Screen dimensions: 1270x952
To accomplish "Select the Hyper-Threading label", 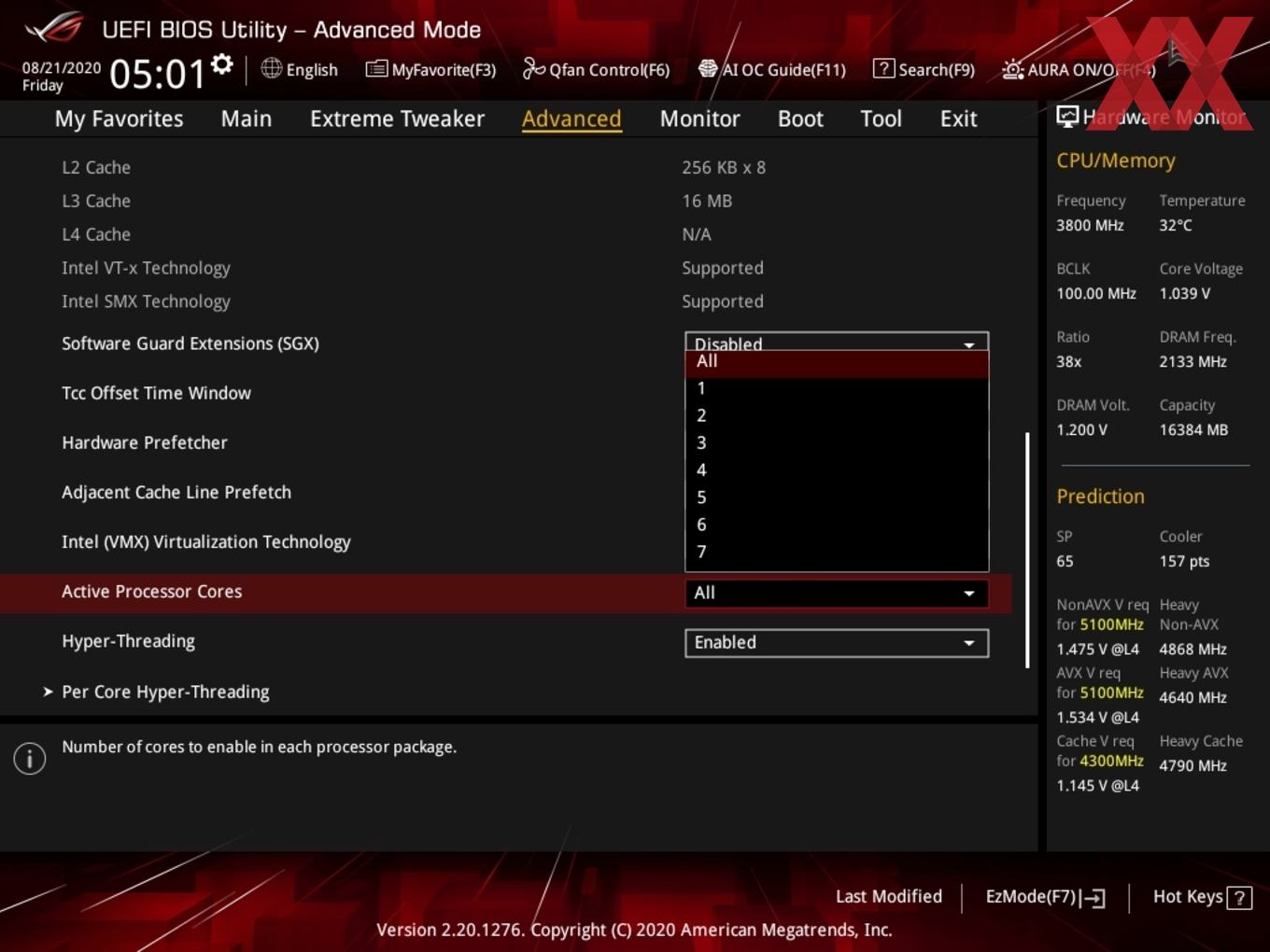I will [128, 641].
